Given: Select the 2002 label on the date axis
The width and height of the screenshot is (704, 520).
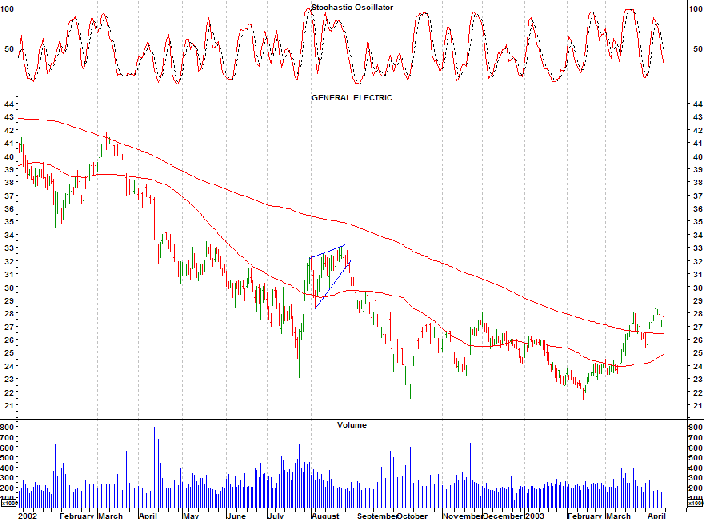Looking at the screenshot, I should click(27, 516).
